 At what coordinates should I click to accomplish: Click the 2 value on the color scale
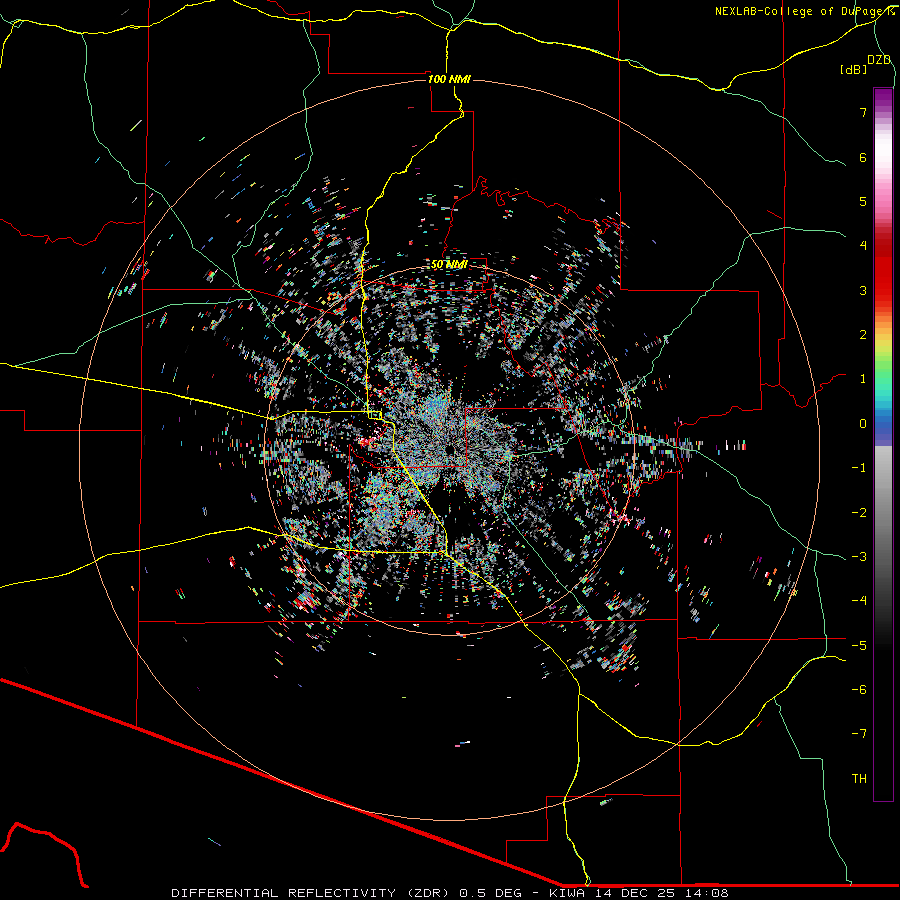863,335
